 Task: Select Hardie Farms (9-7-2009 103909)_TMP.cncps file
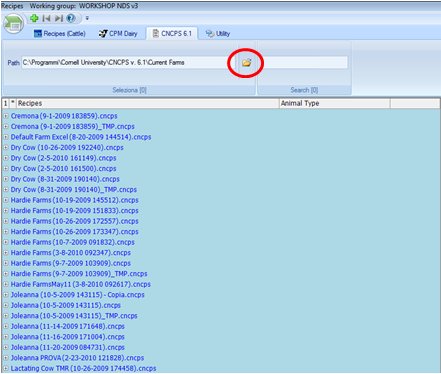pyautogui.click(x=79, y=274)
